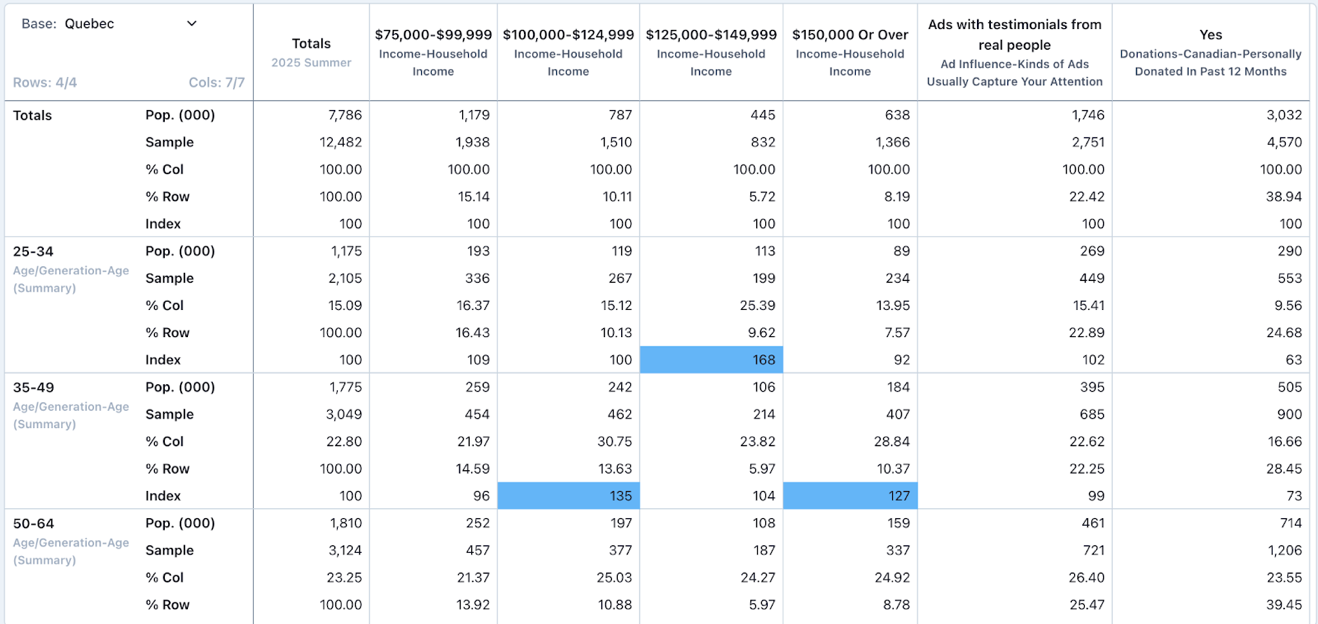The width and height of the screenshot is (1318, 624).
Task: Select the $100,000-$124,999 income column header
Action: (568, 52)
